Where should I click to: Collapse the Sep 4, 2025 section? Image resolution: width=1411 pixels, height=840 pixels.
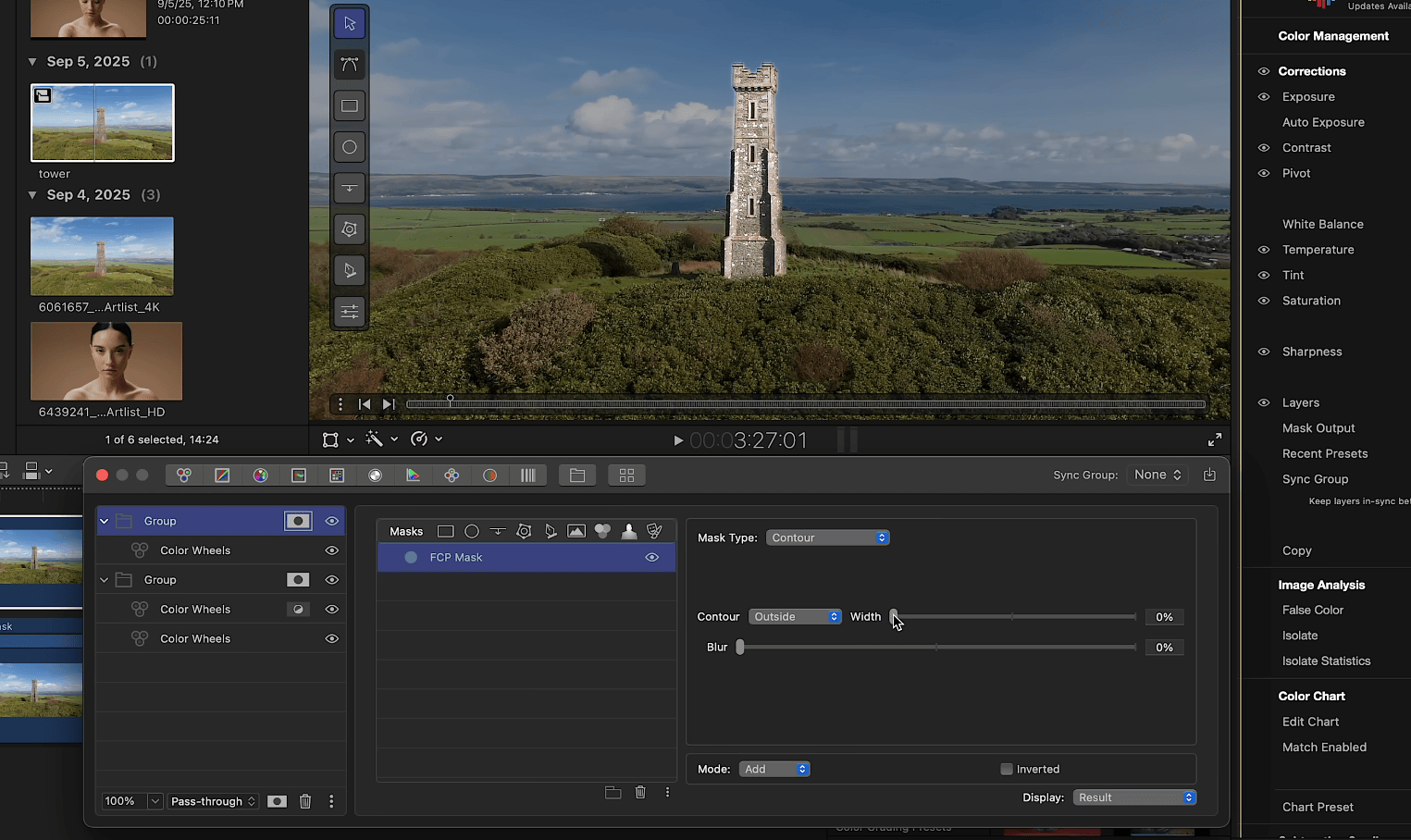tap(32, 195)
